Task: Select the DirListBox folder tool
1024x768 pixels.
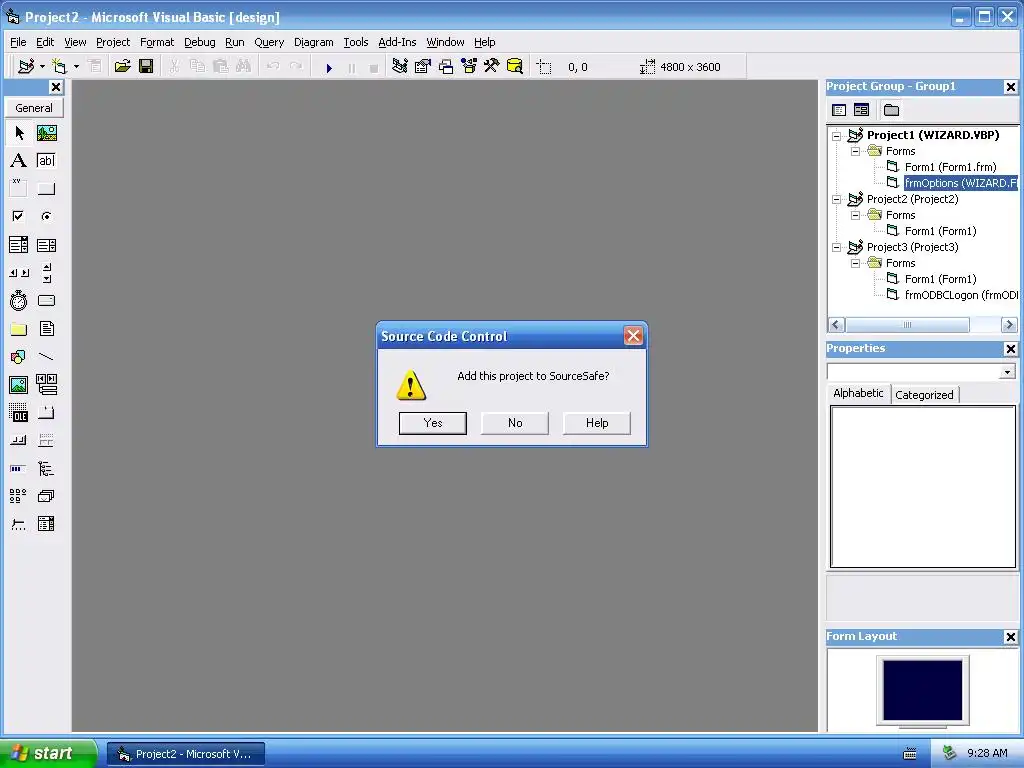Action: coord(19,328)
